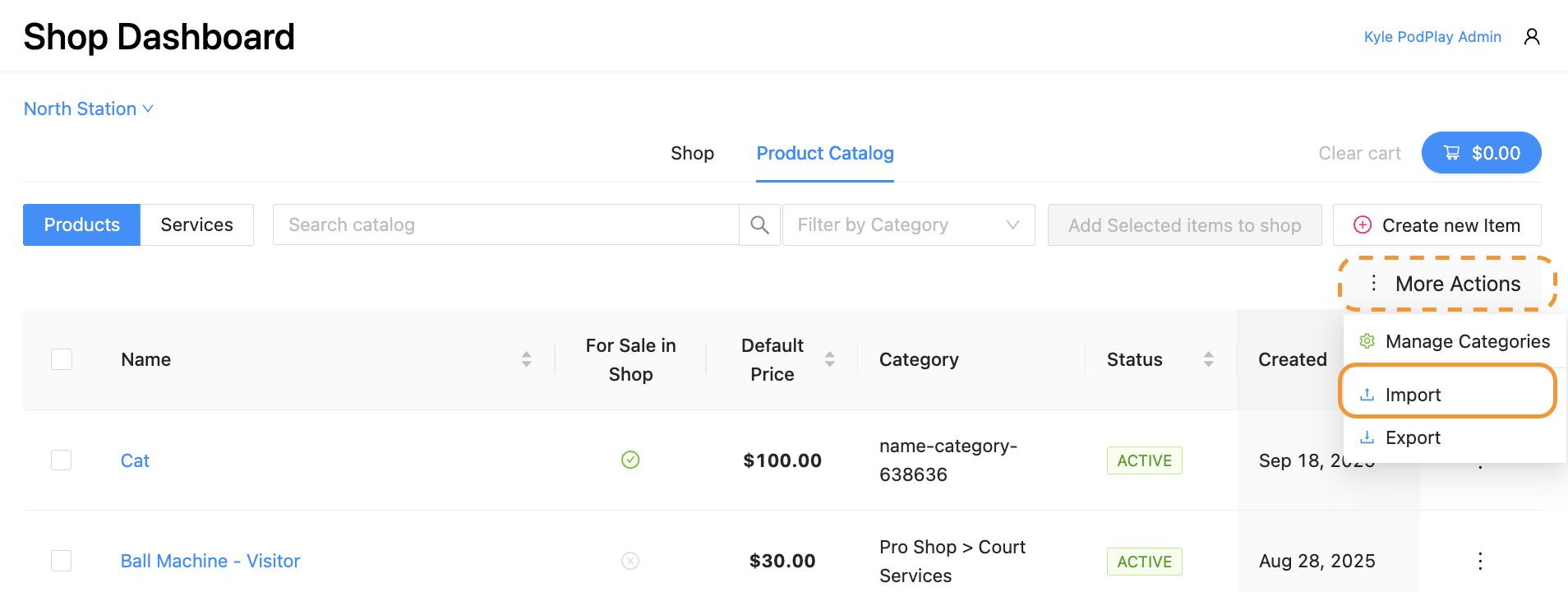Click the Search catalog input field

(x=505, y=225)
